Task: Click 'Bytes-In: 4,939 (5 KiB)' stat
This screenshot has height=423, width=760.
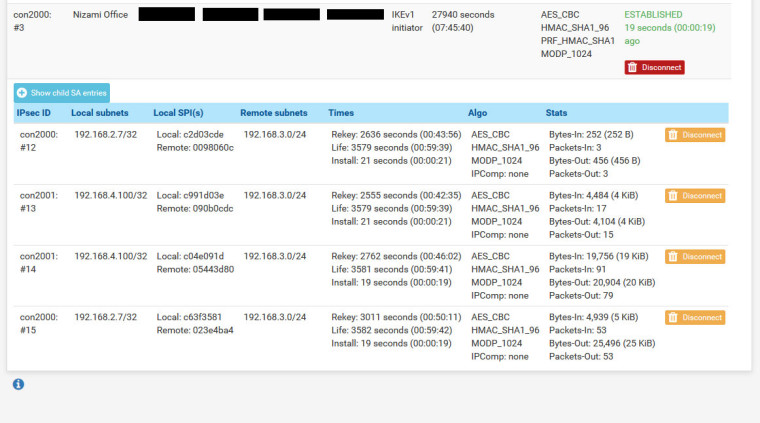Action: pos(594,317)
